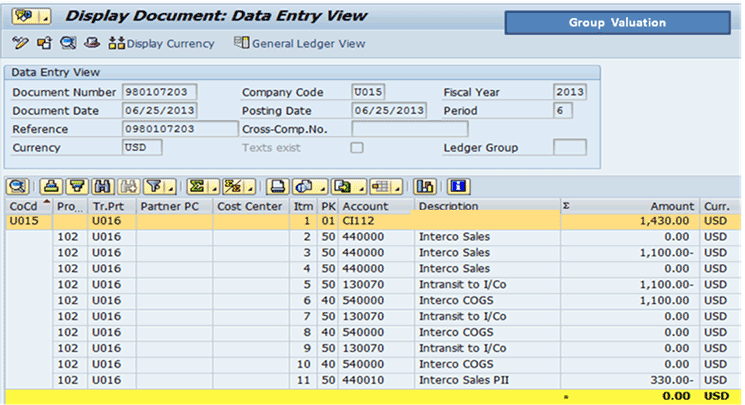Click the blue Information icon
The image size is (745, 405).
coord(459,186)
